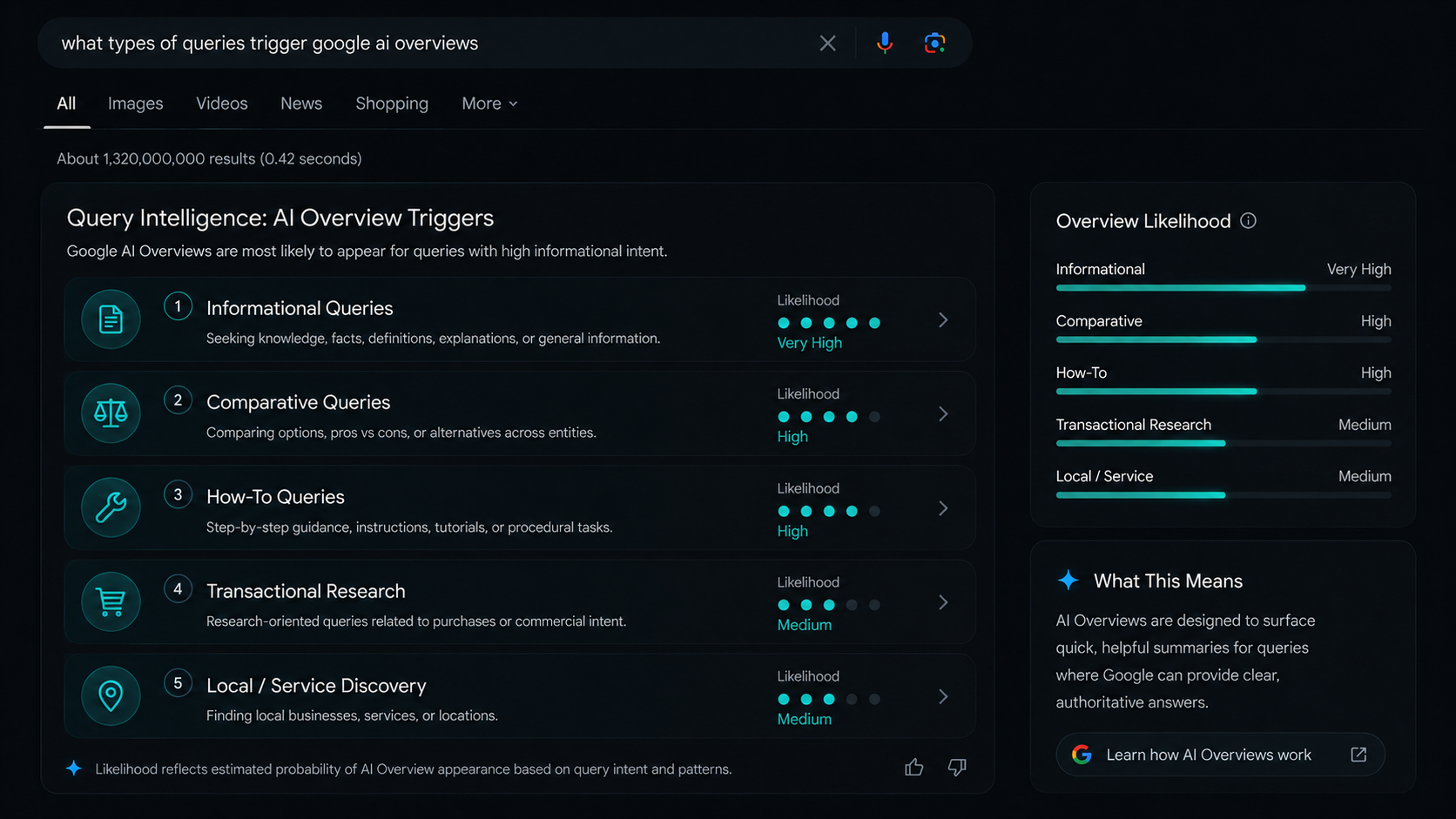Viewport: 1456px width, 819px height.
Task: Expand the Local / Service Discovery row chevron
Action: (943, 696)
